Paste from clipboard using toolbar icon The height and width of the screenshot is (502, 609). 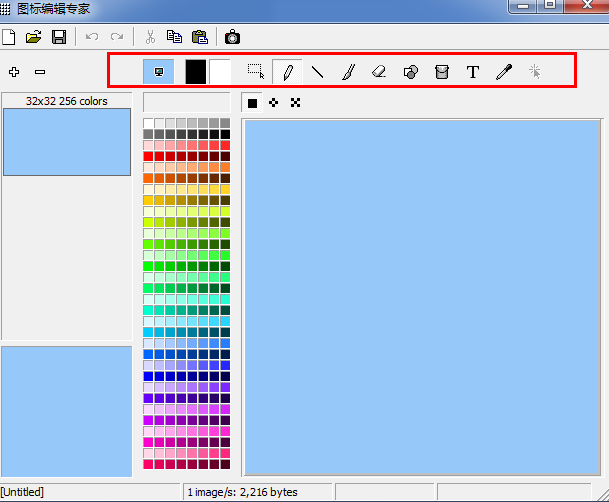pyautogui.click(x=200, y=37)
